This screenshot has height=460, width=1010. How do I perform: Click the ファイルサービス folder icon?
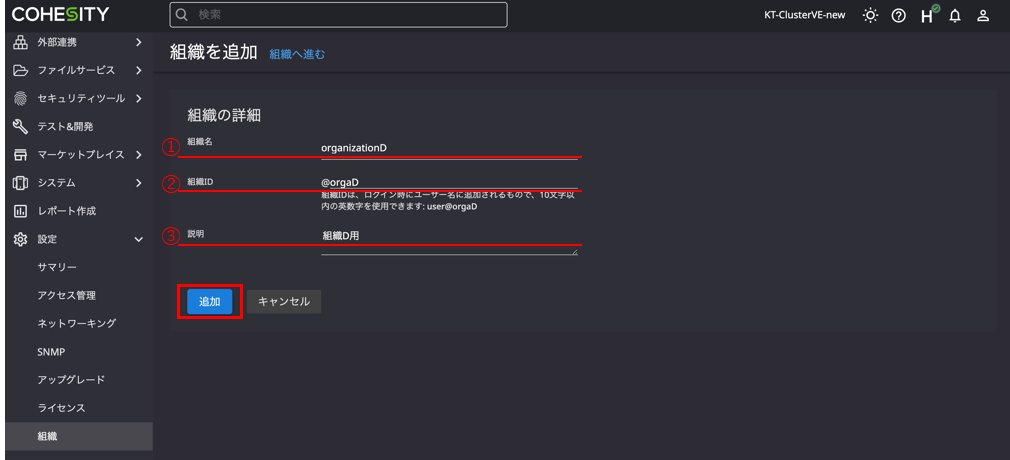pyautogui.click(x=21, y=70)
